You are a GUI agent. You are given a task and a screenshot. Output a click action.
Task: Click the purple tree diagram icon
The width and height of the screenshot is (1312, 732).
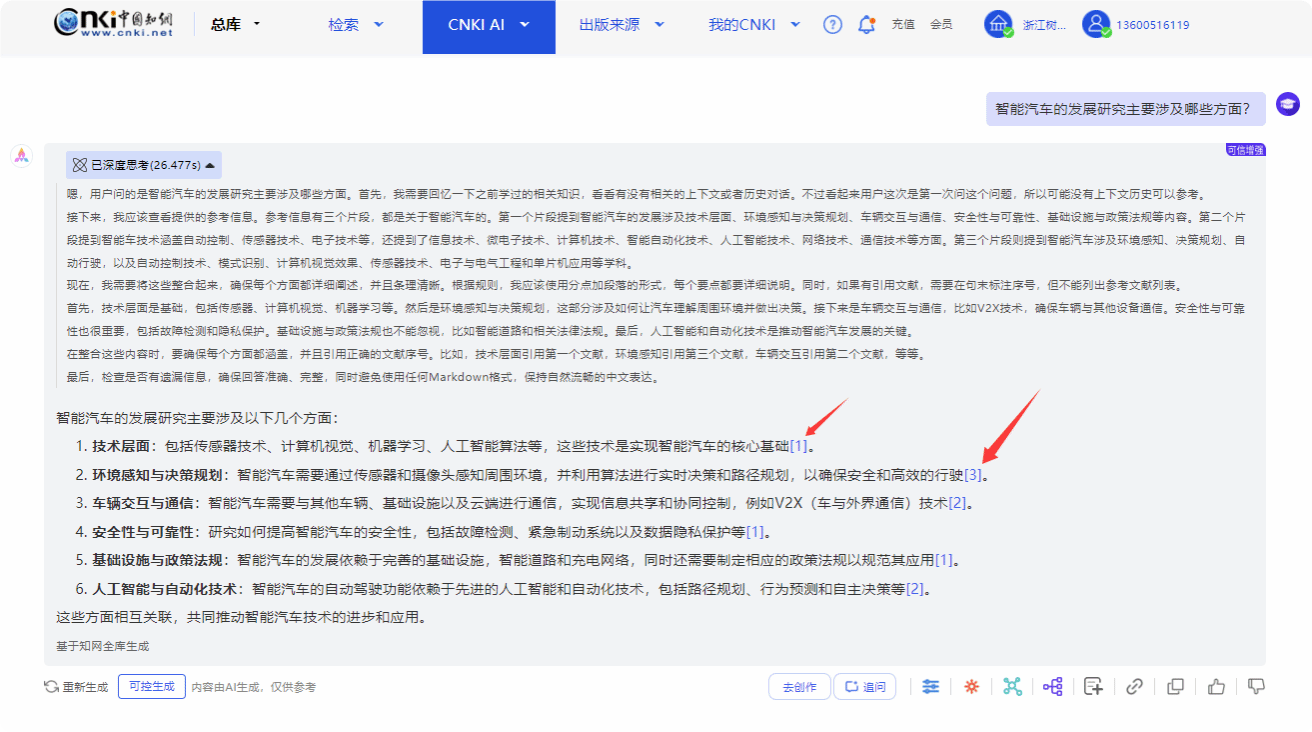click(x=1052, y=687)
